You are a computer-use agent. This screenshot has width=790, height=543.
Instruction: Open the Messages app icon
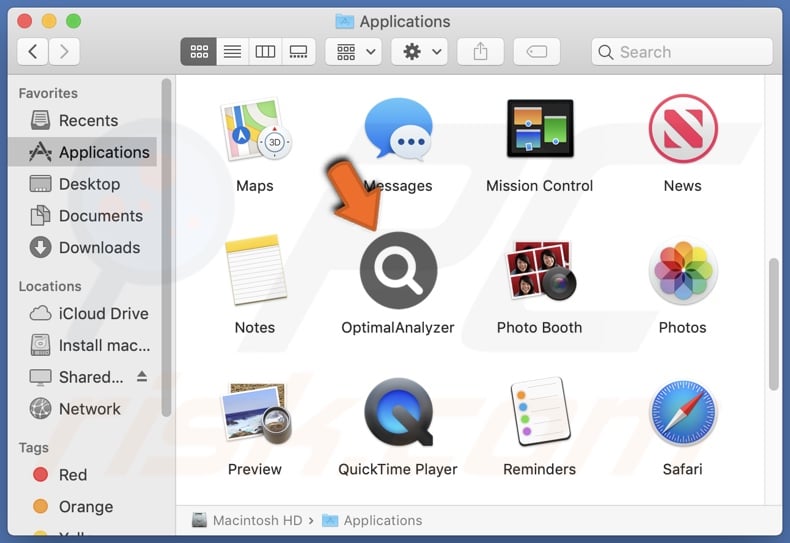click(x=398, y=129)
